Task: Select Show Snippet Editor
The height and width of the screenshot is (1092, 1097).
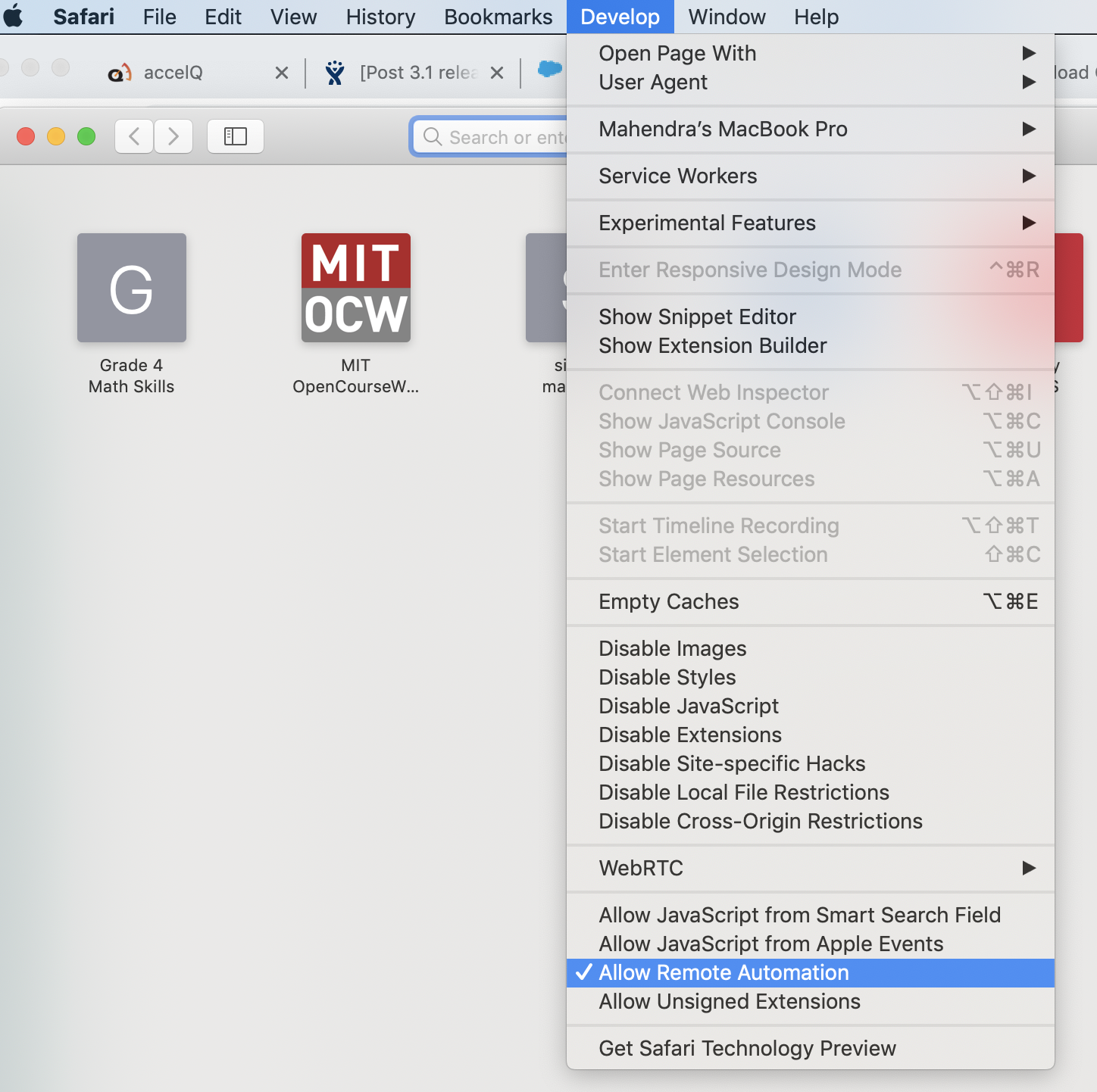Action: click(811, 317)
